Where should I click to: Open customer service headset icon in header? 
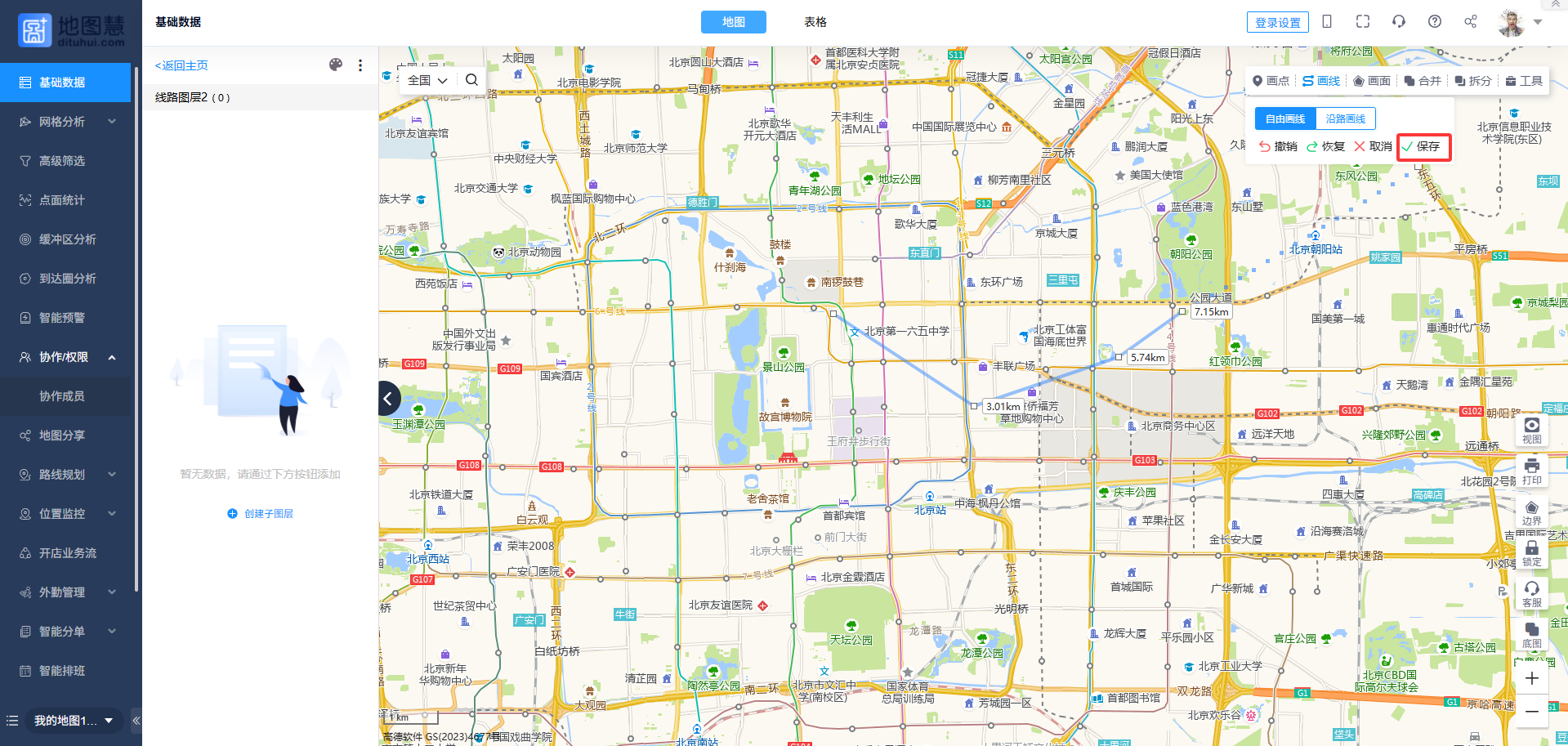tap(1398, 22)
